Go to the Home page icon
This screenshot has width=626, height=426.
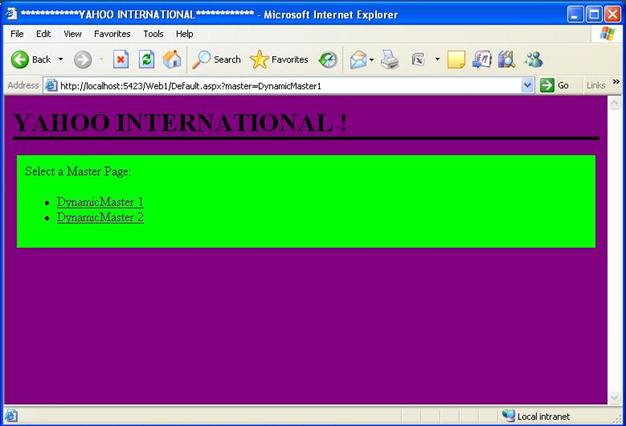172,59
